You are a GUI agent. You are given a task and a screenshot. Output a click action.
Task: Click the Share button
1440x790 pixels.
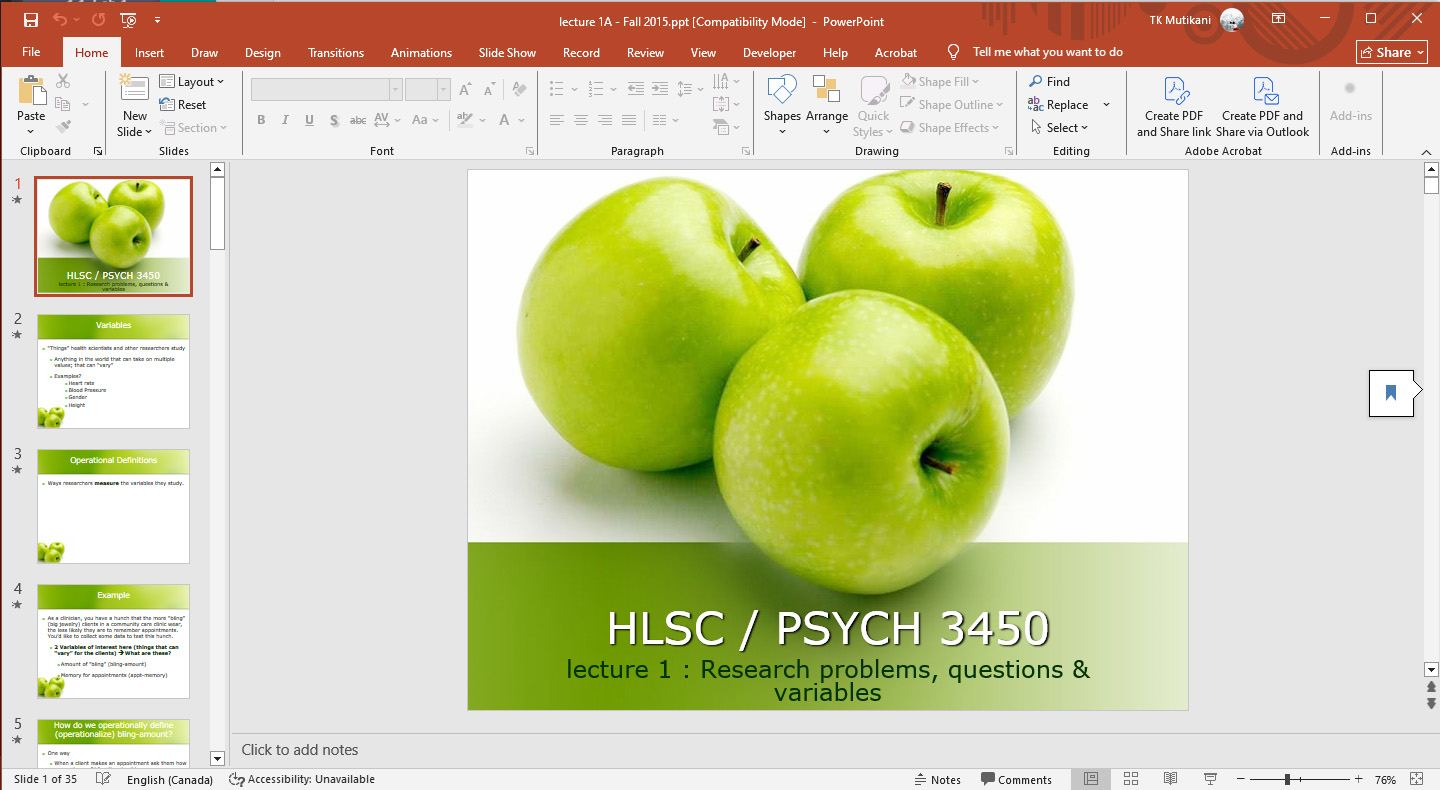pyautogui.click(x=1391, y=53)
